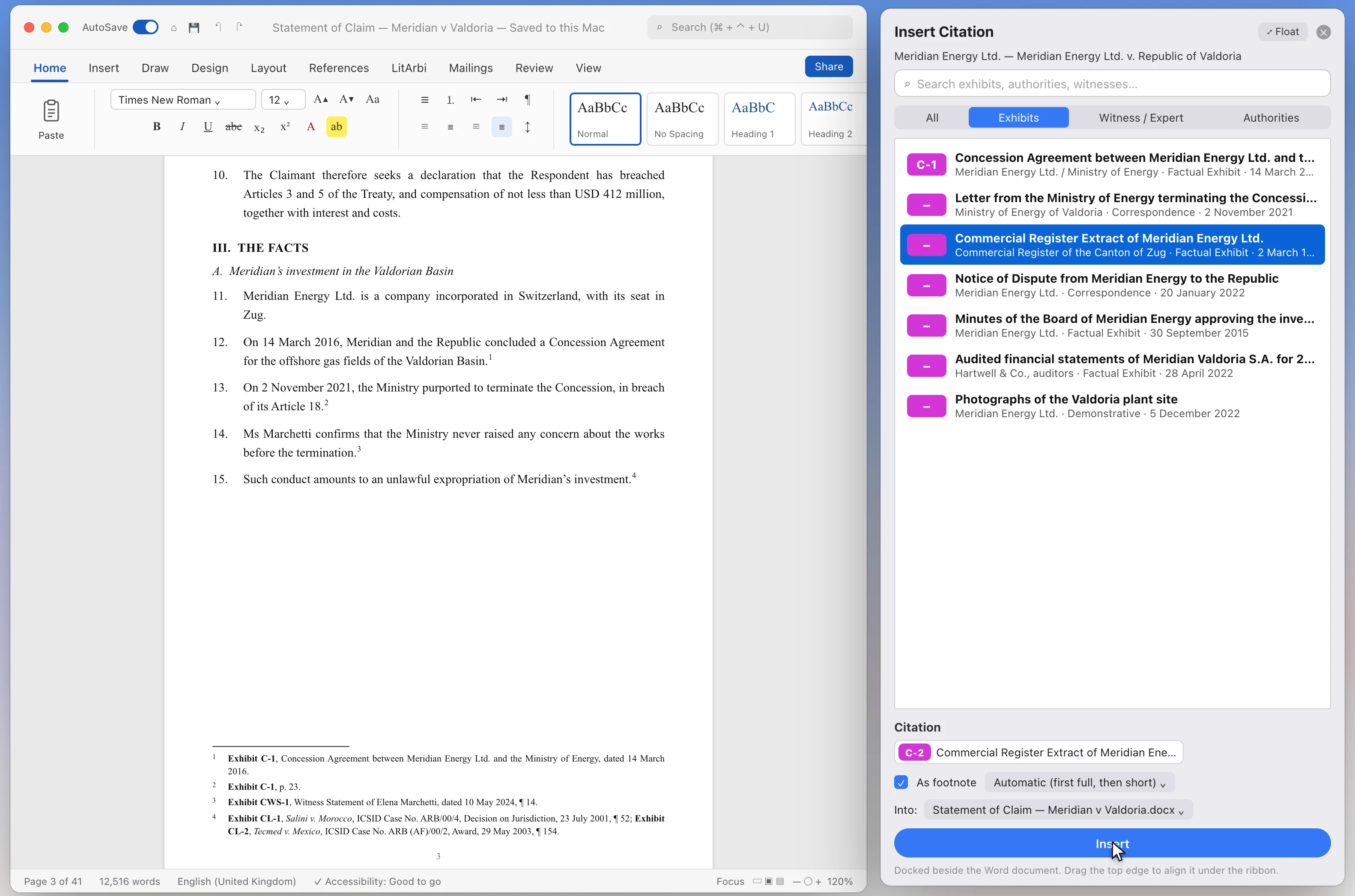This screenshot has width=1355, height=896.
Task: Select Letter from the Ministry of Energy exhibit
Action: point(1112,205)
